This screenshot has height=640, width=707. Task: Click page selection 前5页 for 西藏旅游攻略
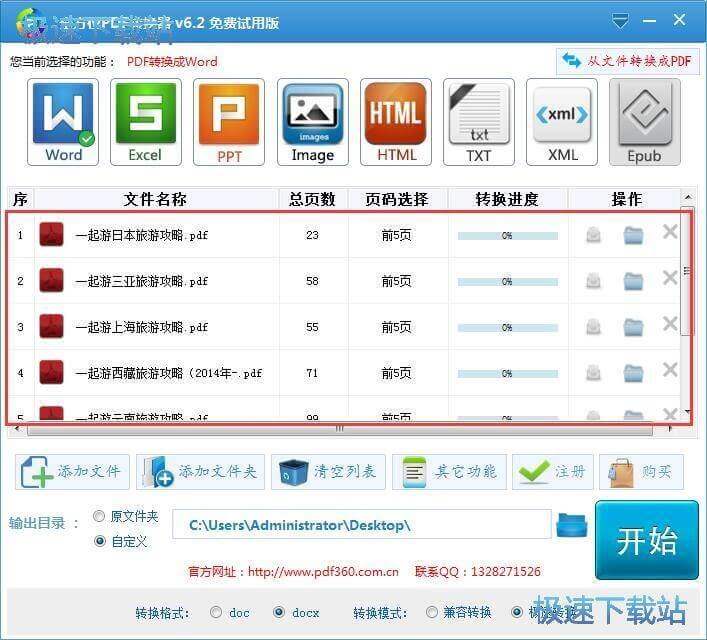click(396, 373)
